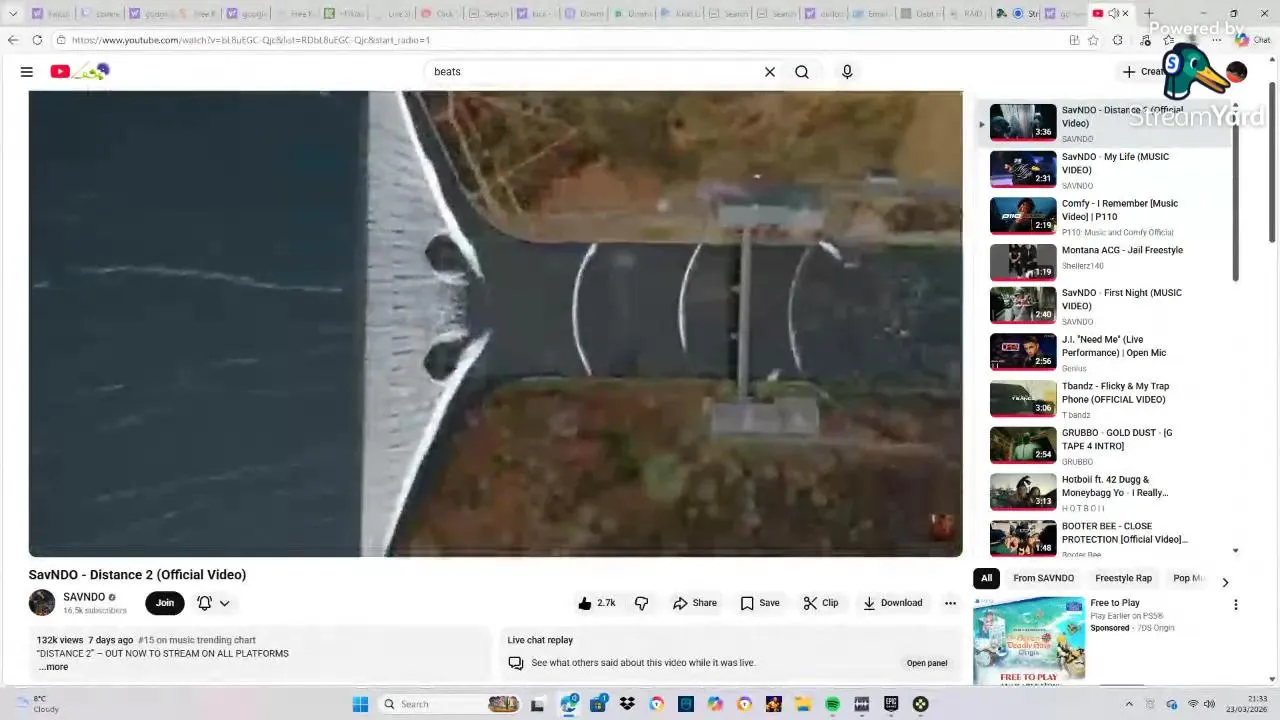Viewport: 1280px width, 720px height.
Task: Clear the search box with the X
Action: click(x=770, y=72)
